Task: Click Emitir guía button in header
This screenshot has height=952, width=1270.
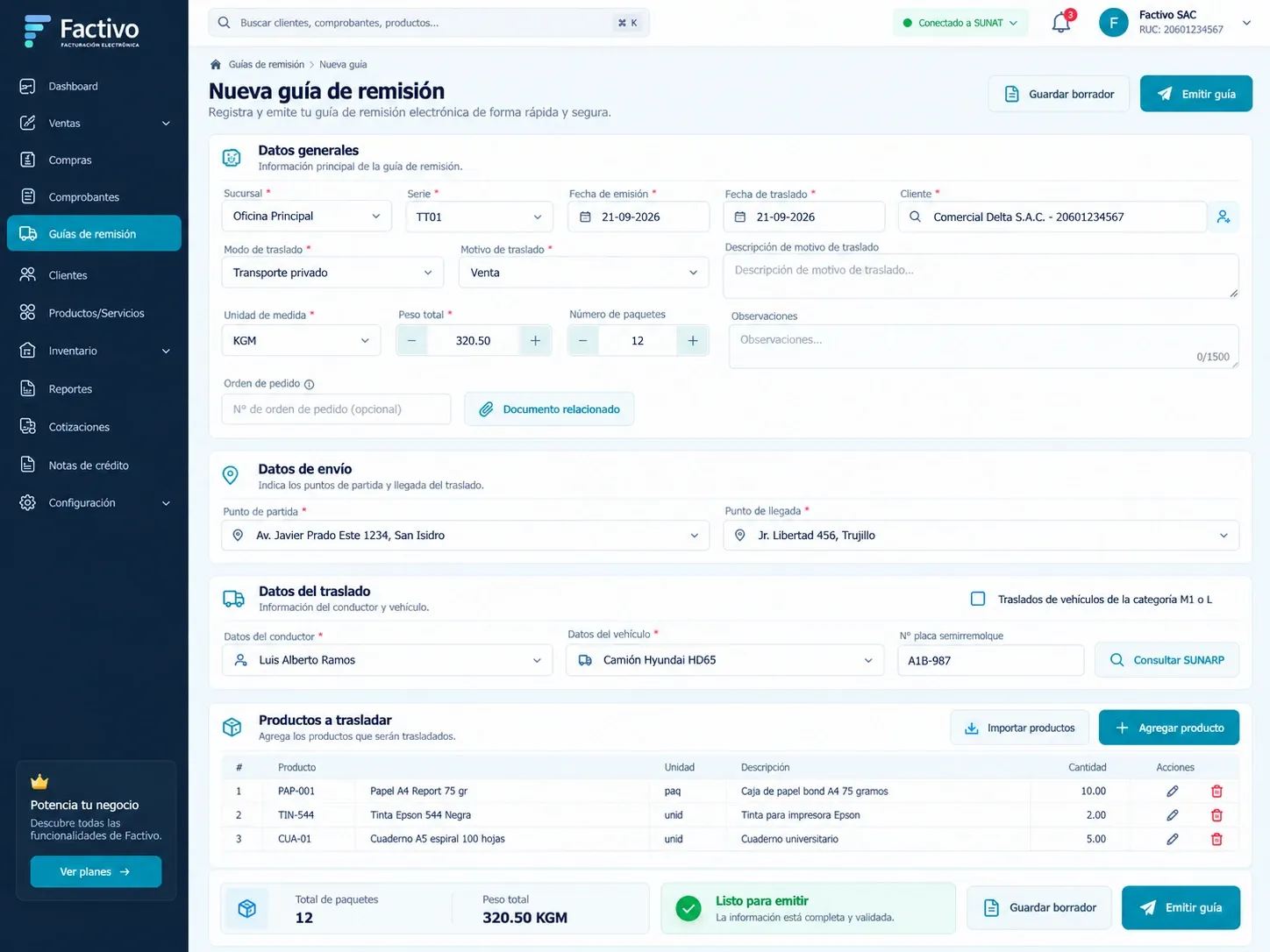Action: pyautogui.click(x=1196, y=94)
